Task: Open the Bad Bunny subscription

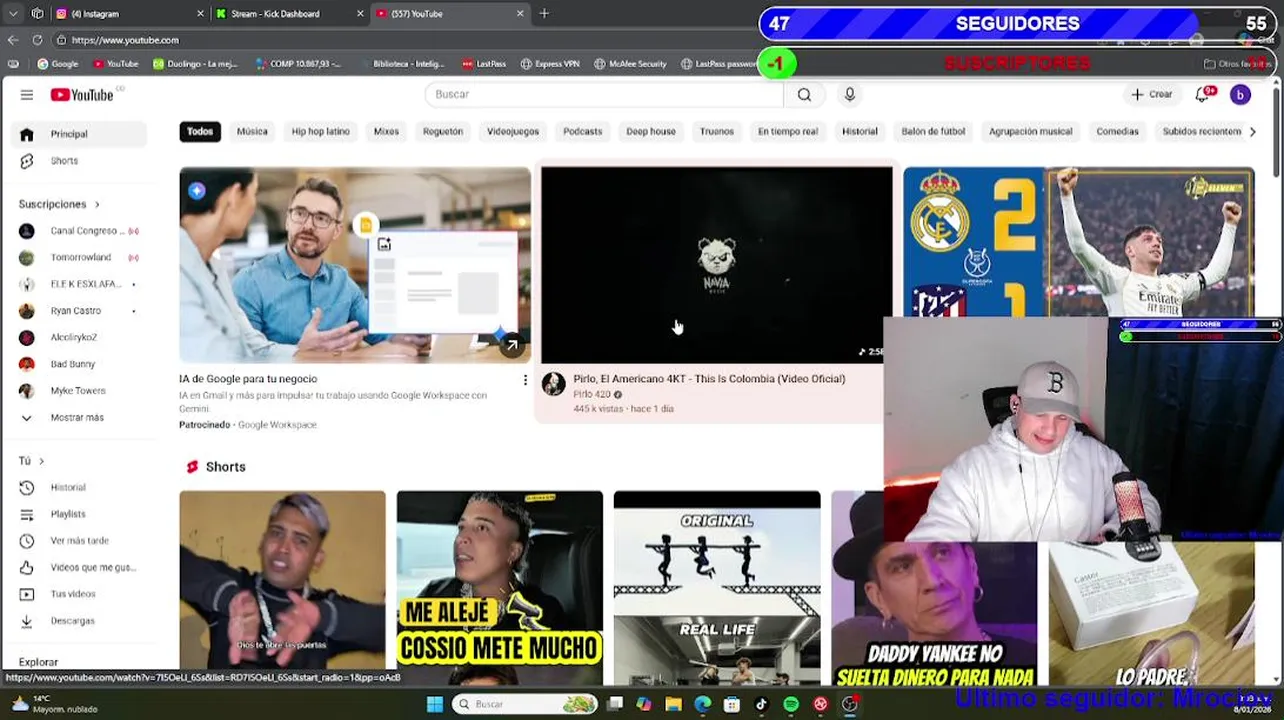Action: tap(80, 364)
